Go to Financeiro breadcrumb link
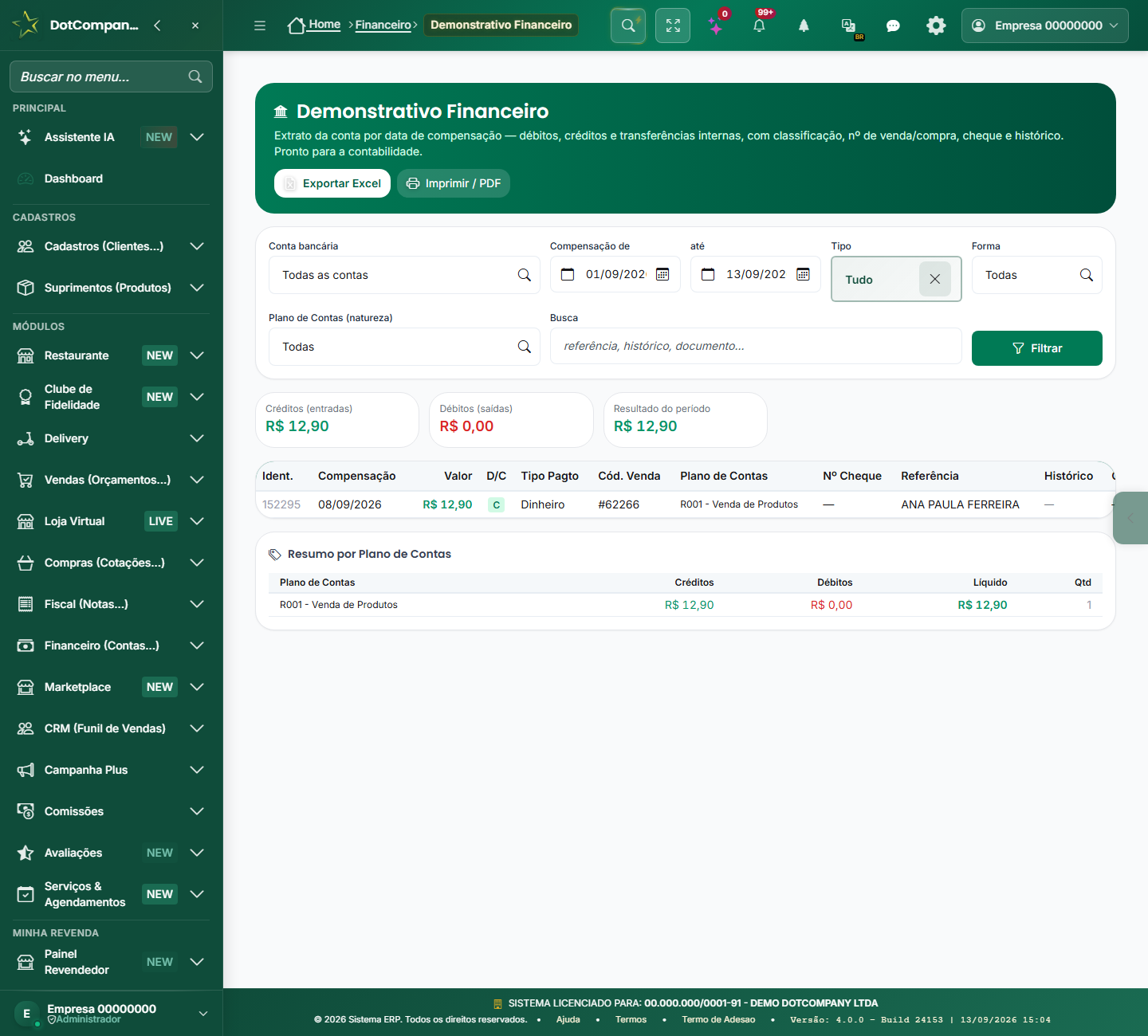The height and width of the screenshot is (1036, 1148). click(x=383, y=25)
